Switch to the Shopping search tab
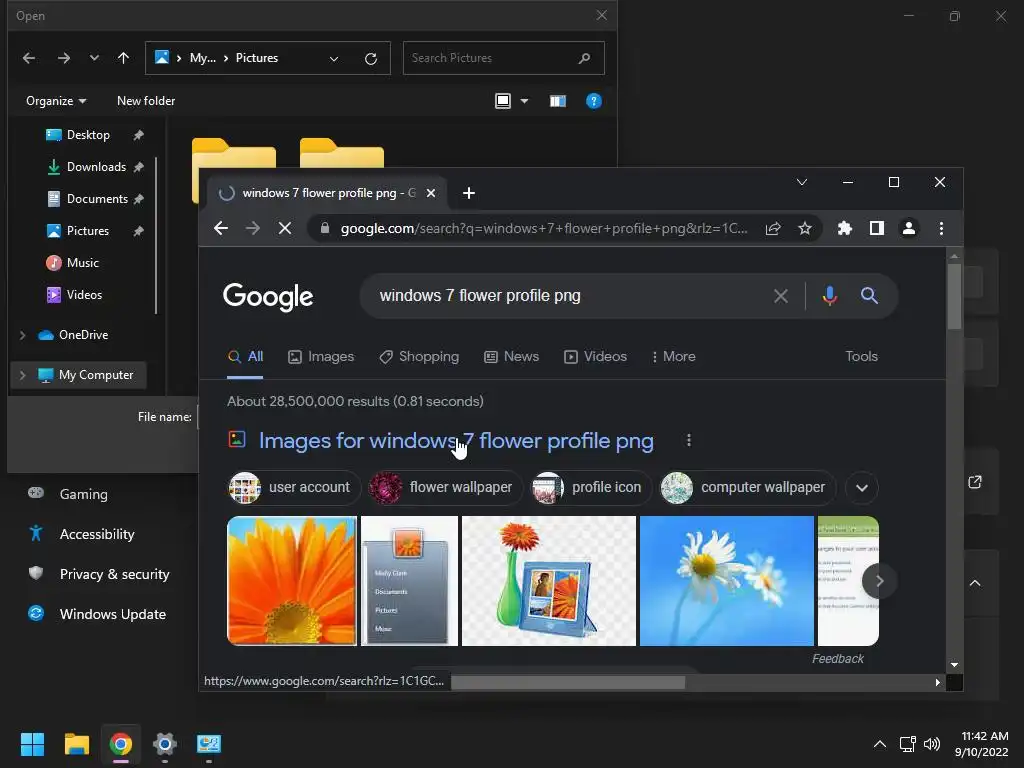 point(419,357)
